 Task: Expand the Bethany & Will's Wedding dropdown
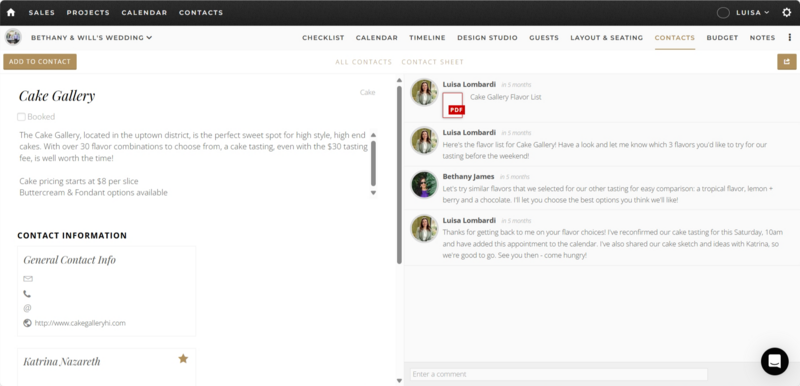(91, 38)
